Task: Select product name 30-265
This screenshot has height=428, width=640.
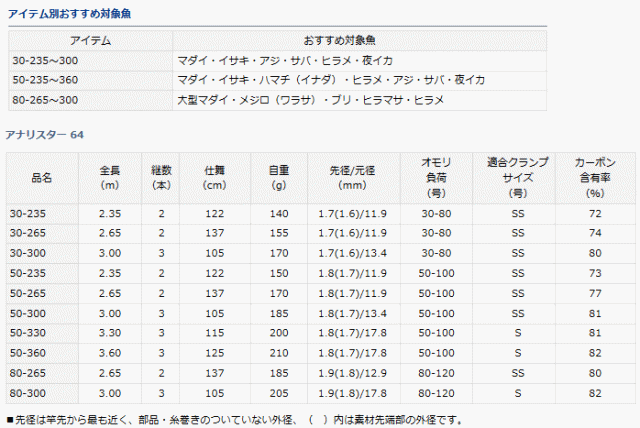Action: (x=28, y=233)
